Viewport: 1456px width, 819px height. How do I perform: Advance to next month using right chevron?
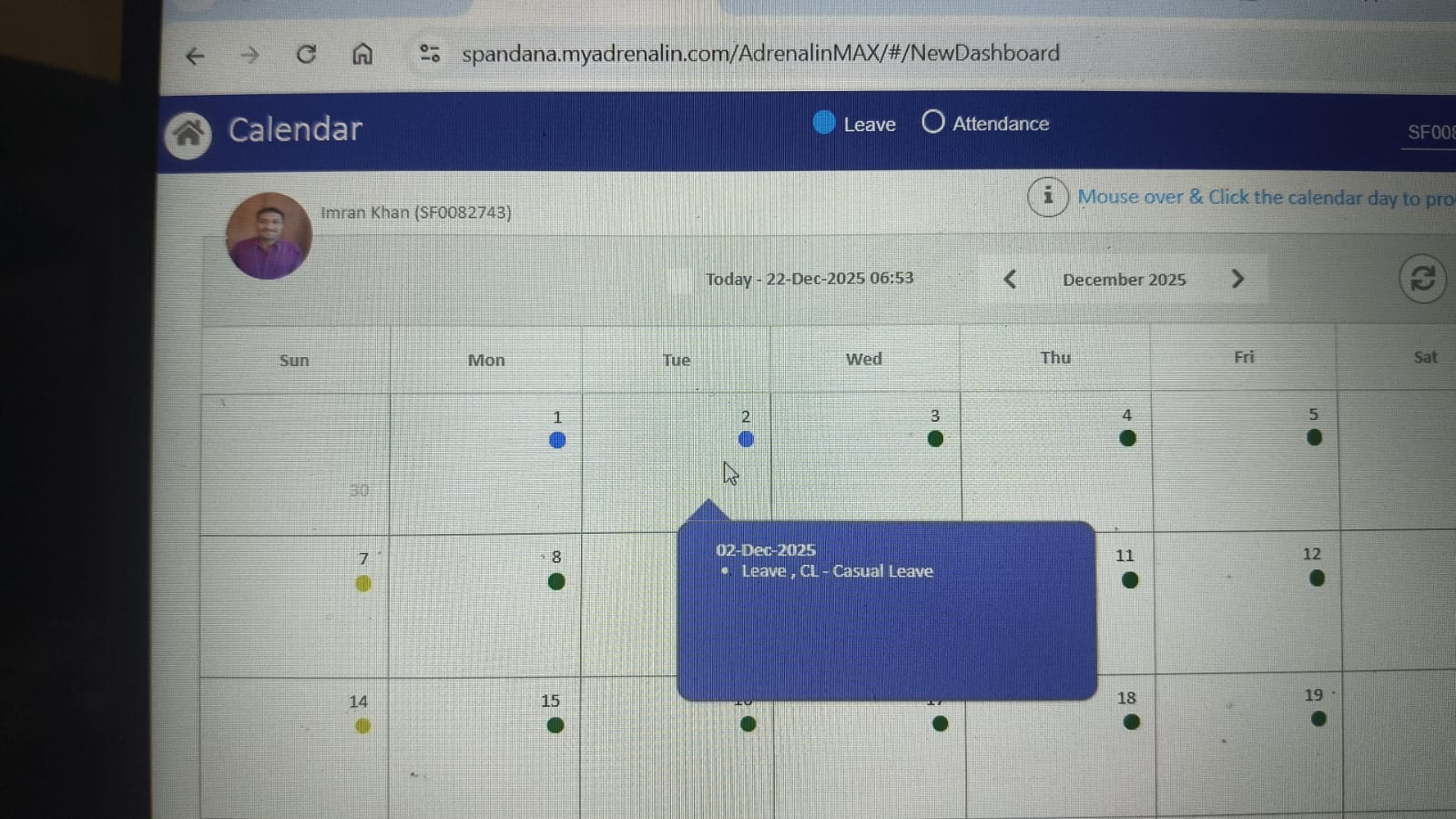[x=1237, y=279]
